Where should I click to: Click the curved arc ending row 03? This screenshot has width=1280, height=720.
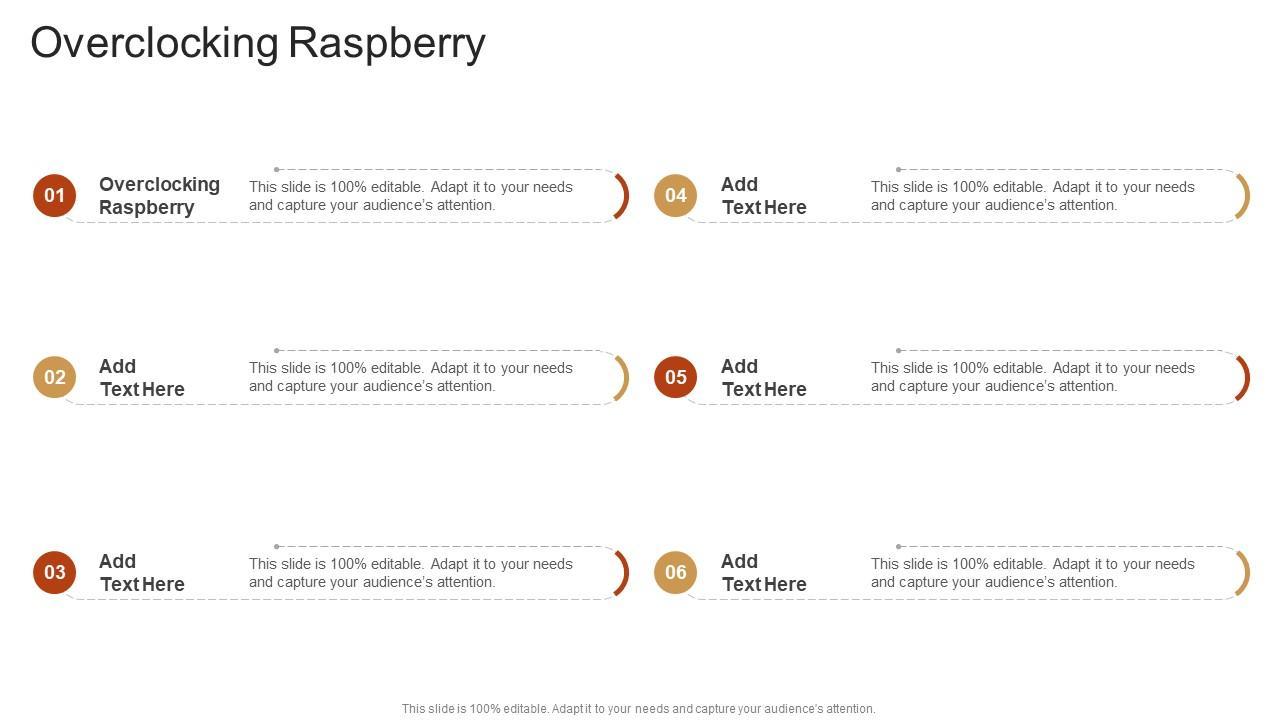tap(623, 573)
